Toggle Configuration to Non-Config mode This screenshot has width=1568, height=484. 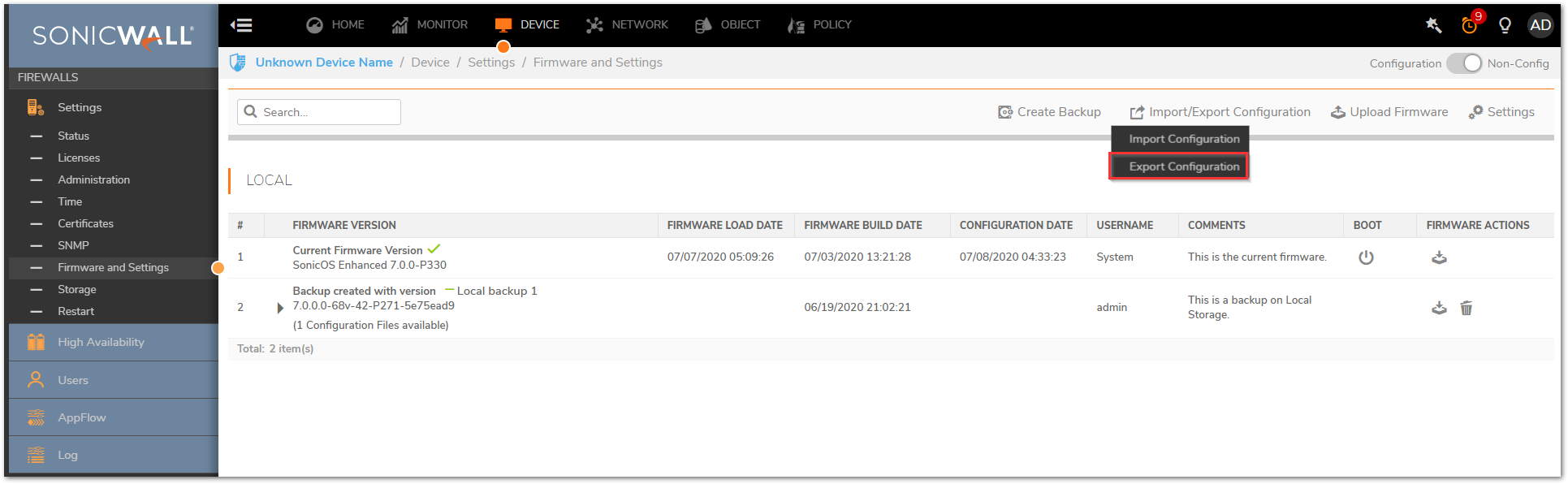tap(1465, 63)
